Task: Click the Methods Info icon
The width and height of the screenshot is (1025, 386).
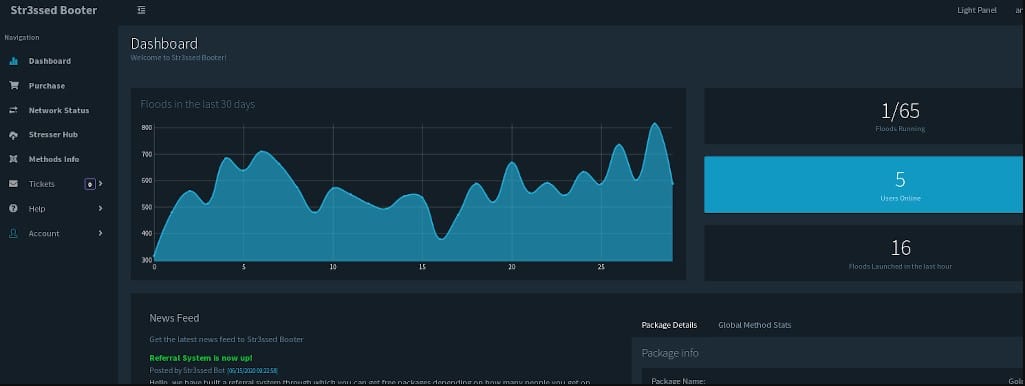Action: 14,159
